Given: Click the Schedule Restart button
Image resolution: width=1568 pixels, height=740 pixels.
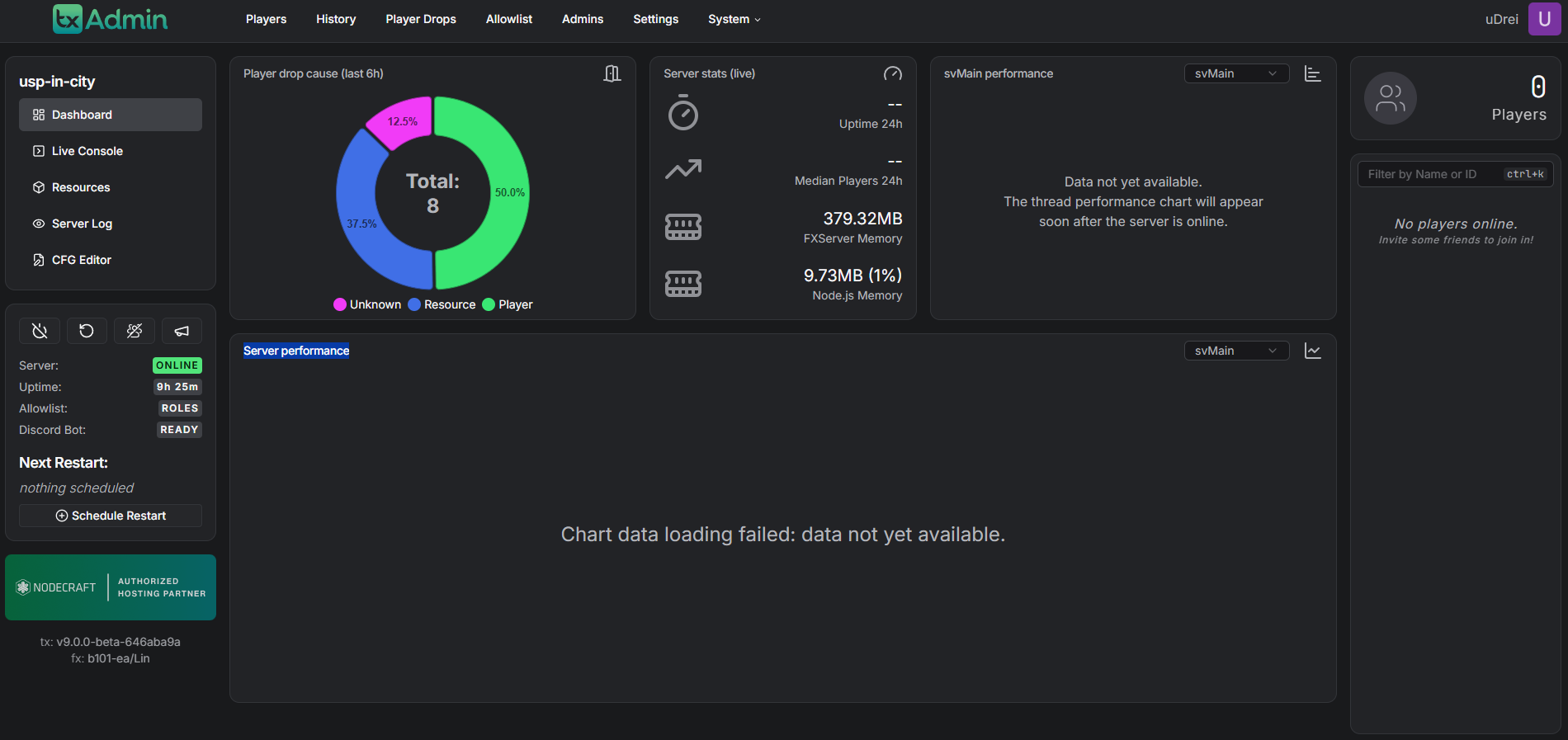Looking at the screenshot, I should click(x=111, y=516).
